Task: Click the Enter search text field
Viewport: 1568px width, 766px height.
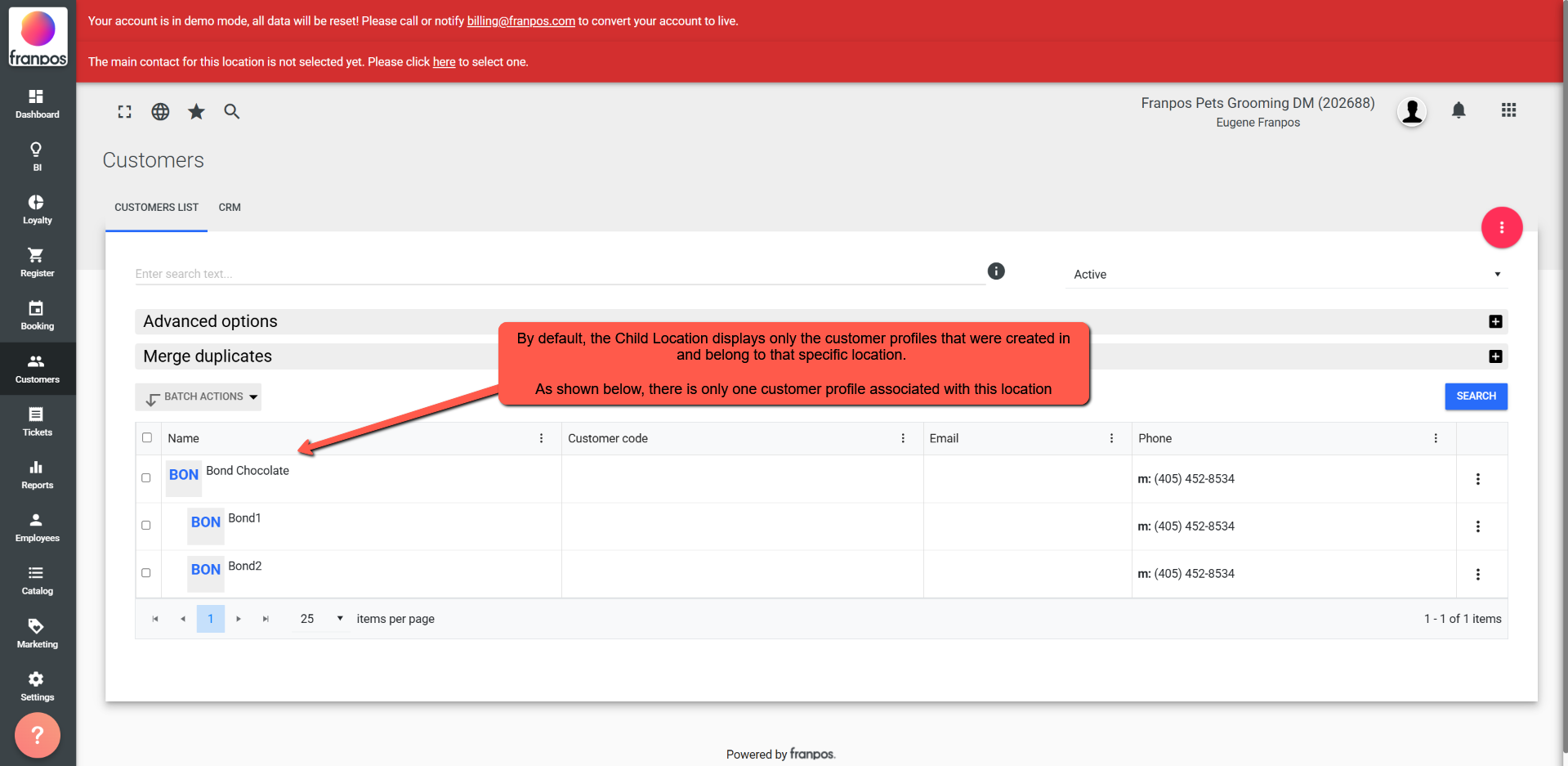Action: pos(560,274)
